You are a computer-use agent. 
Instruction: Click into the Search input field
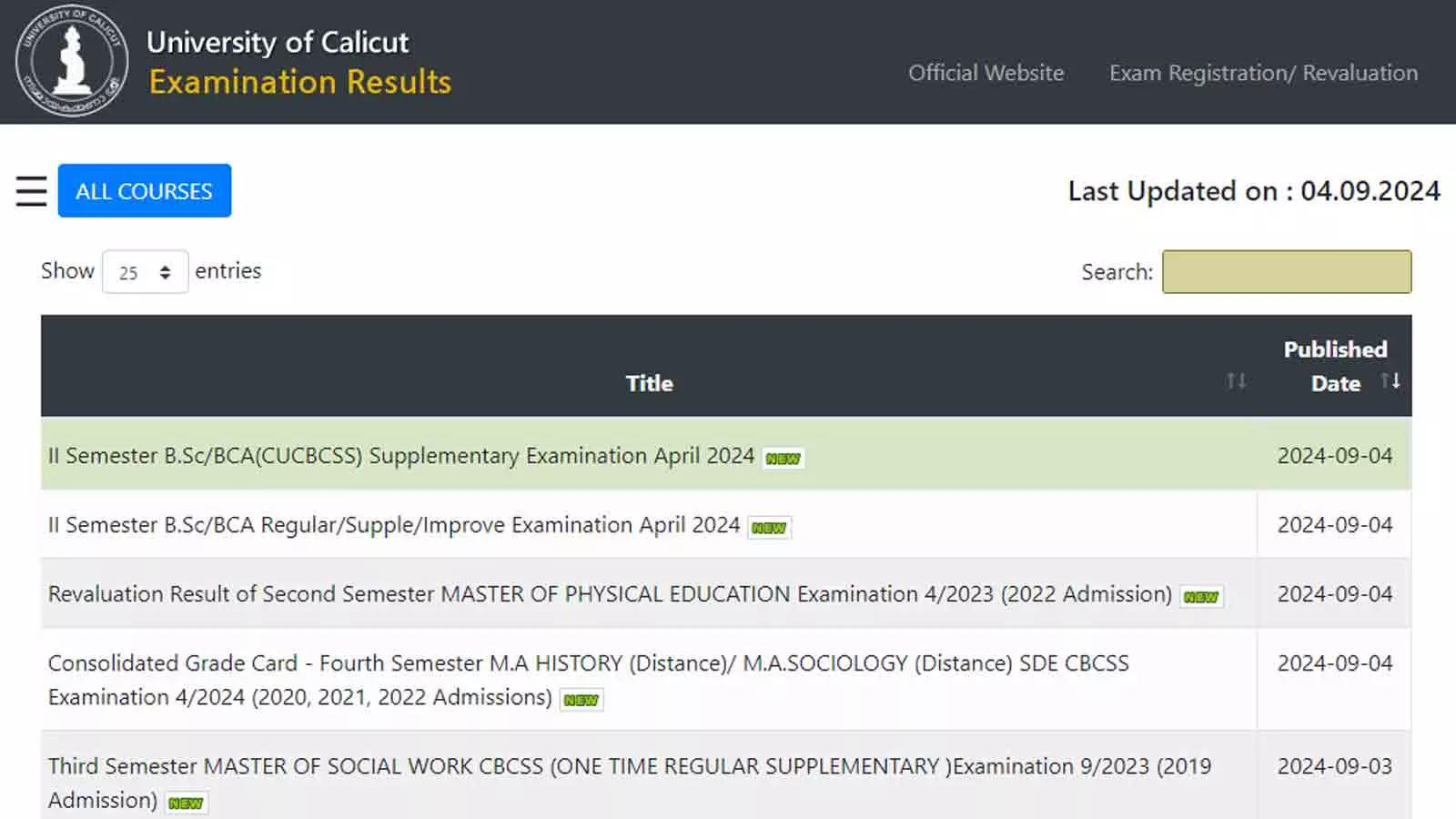point(1286,272)
